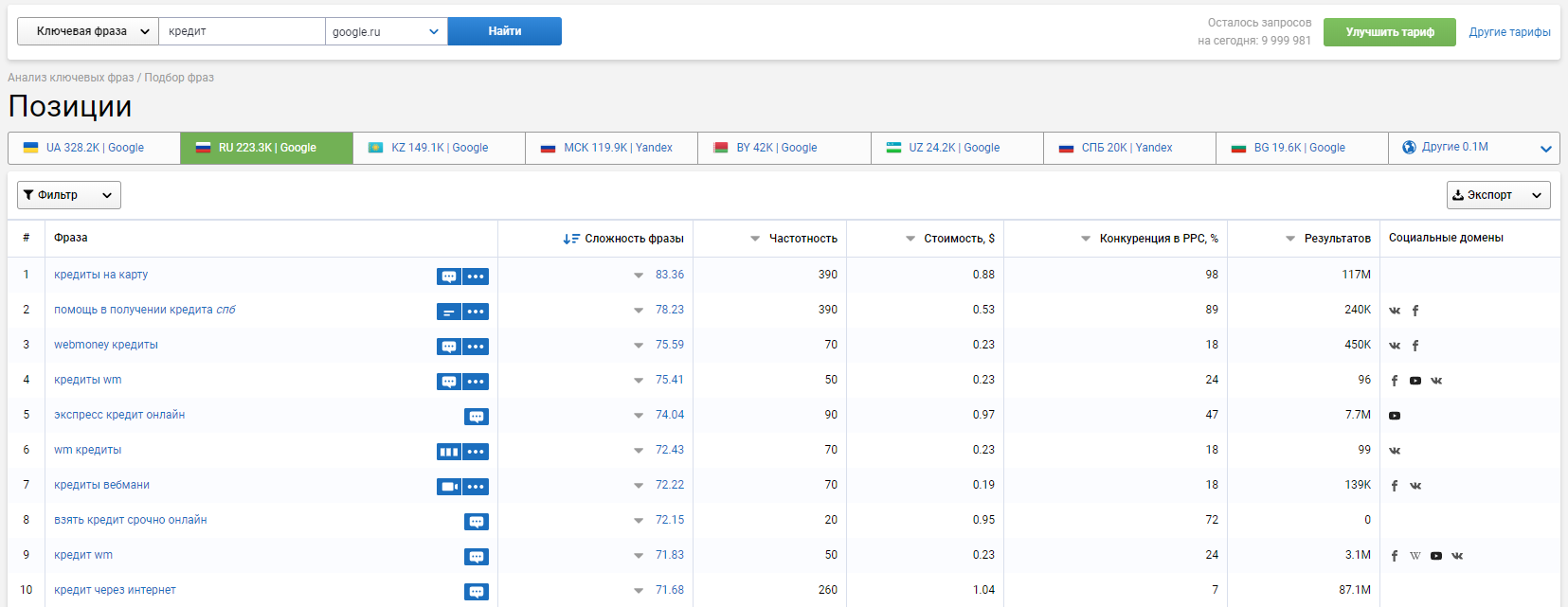The width and height of the screenshot is (1568, 607).
Task: Click the Улучшить тариф button
Action: click(x=1390, y=32)
